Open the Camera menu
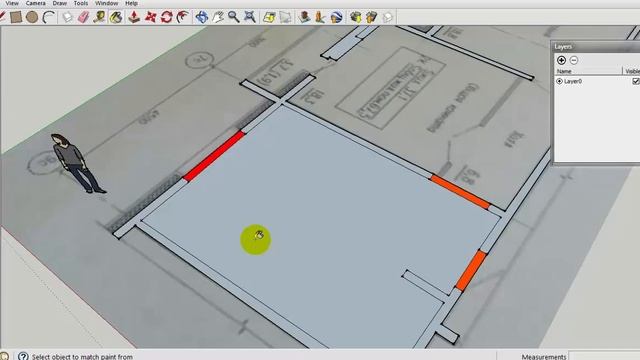640x360 pixels. point(36,3)
